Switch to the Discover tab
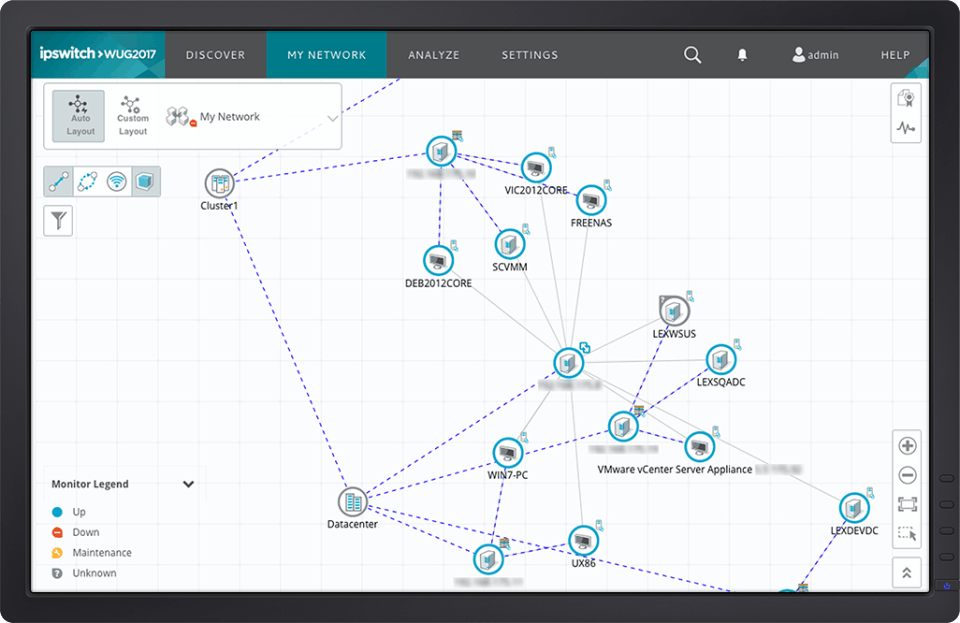The width and height of the screenshot is (960, 623). [216, 55]
